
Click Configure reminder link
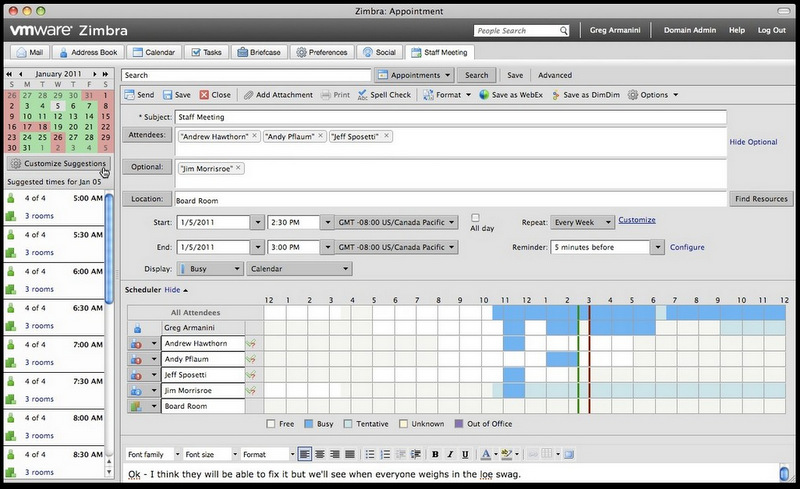tap(687, 247)
